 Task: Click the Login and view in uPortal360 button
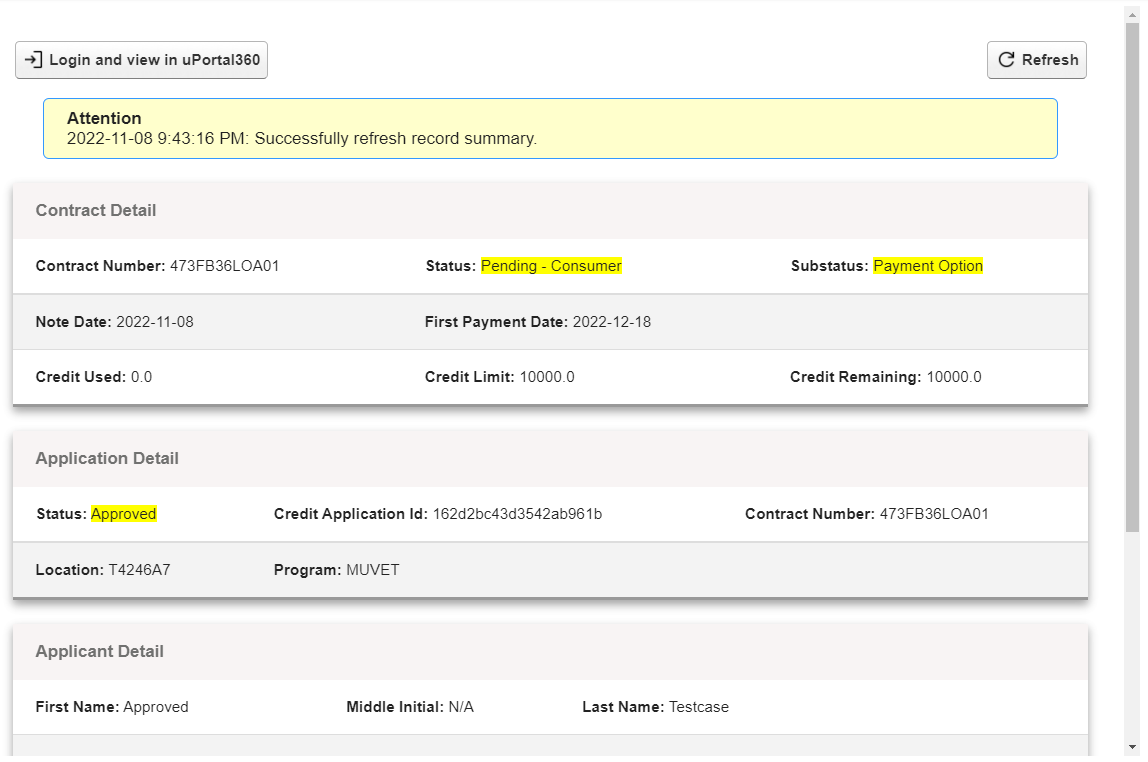141,60
